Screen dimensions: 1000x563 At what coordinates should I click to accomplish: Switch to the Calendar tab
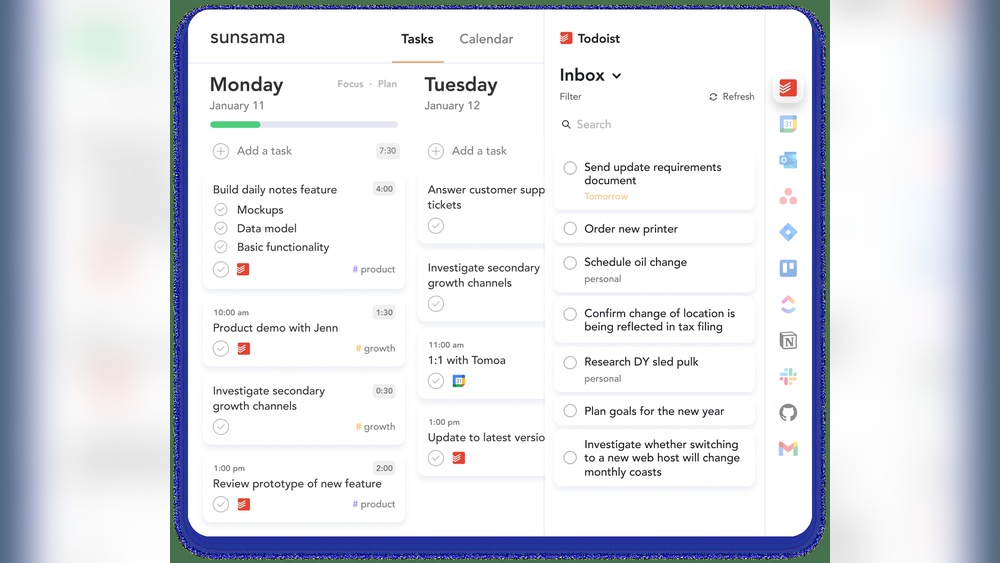(x=486, y=39)
